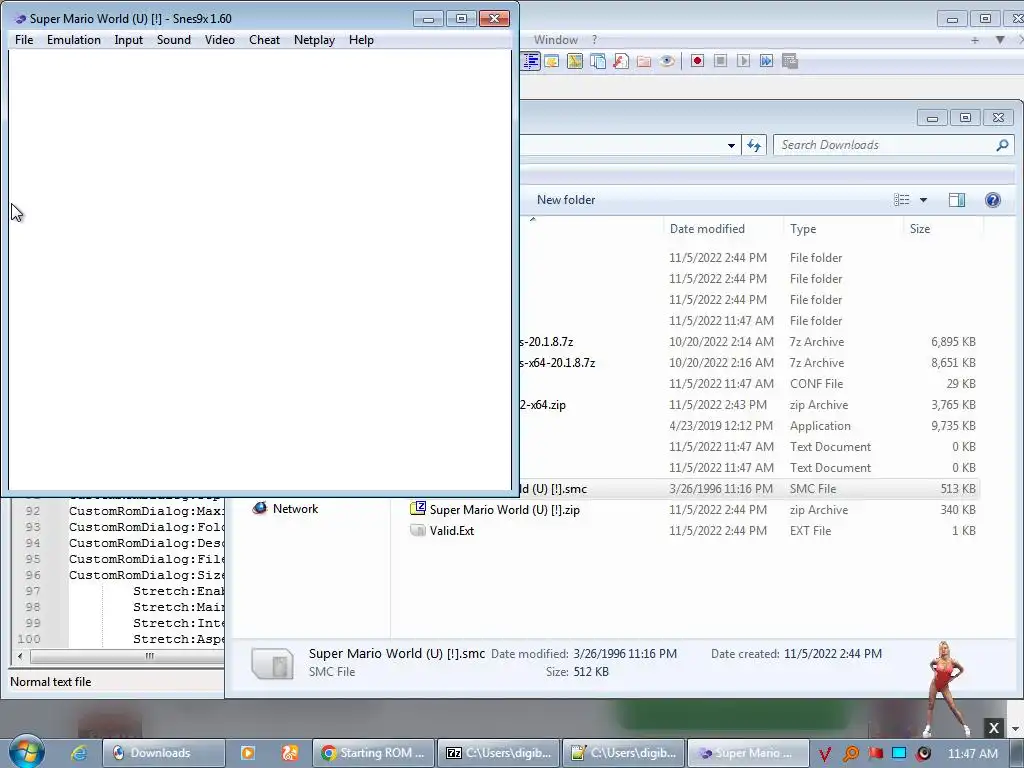Start macro recording with the red record icon
This screenshot has height=768, width=1024.
(697, 61)
